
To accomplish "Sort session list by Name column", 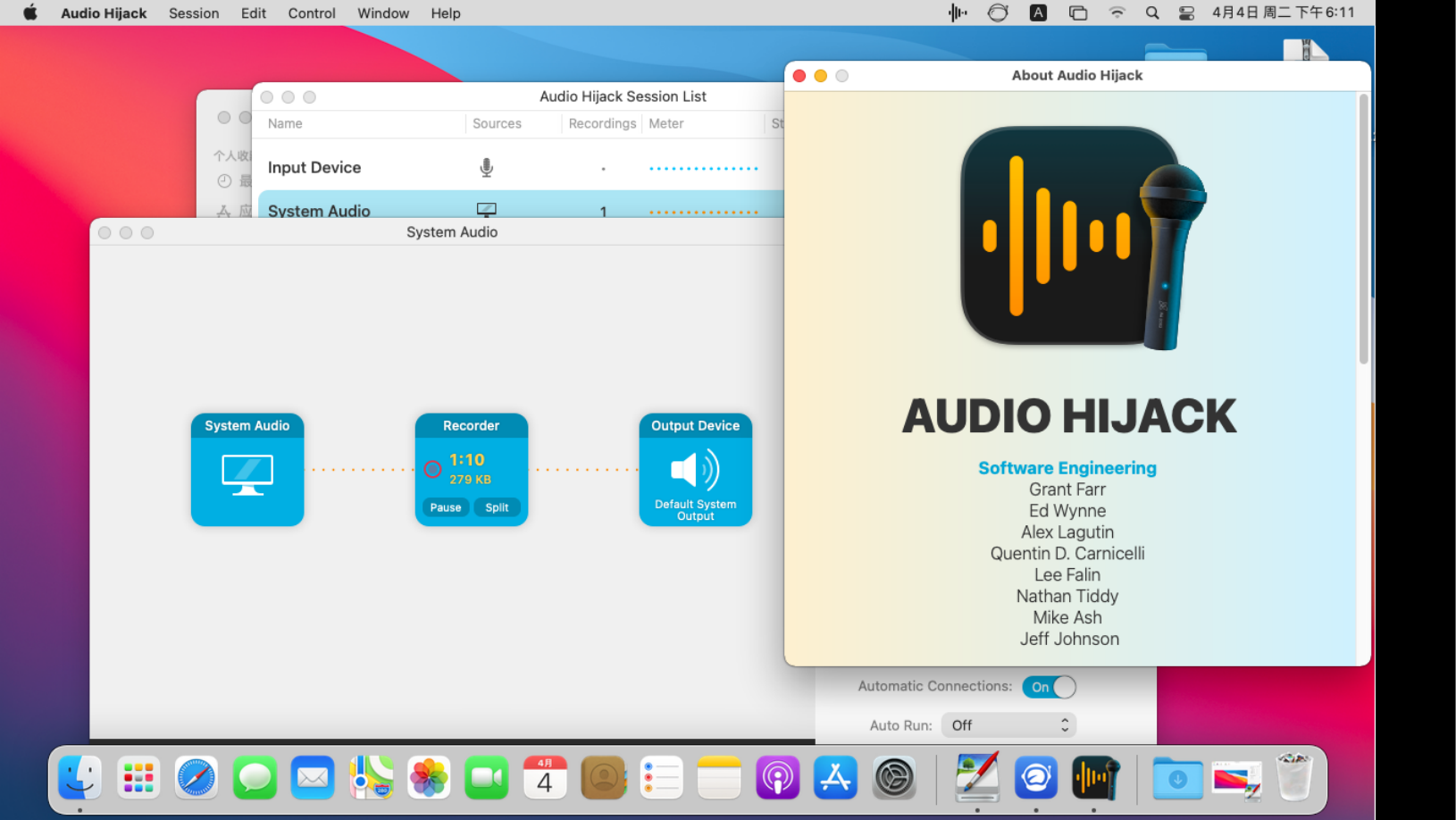I will [285, 123].
